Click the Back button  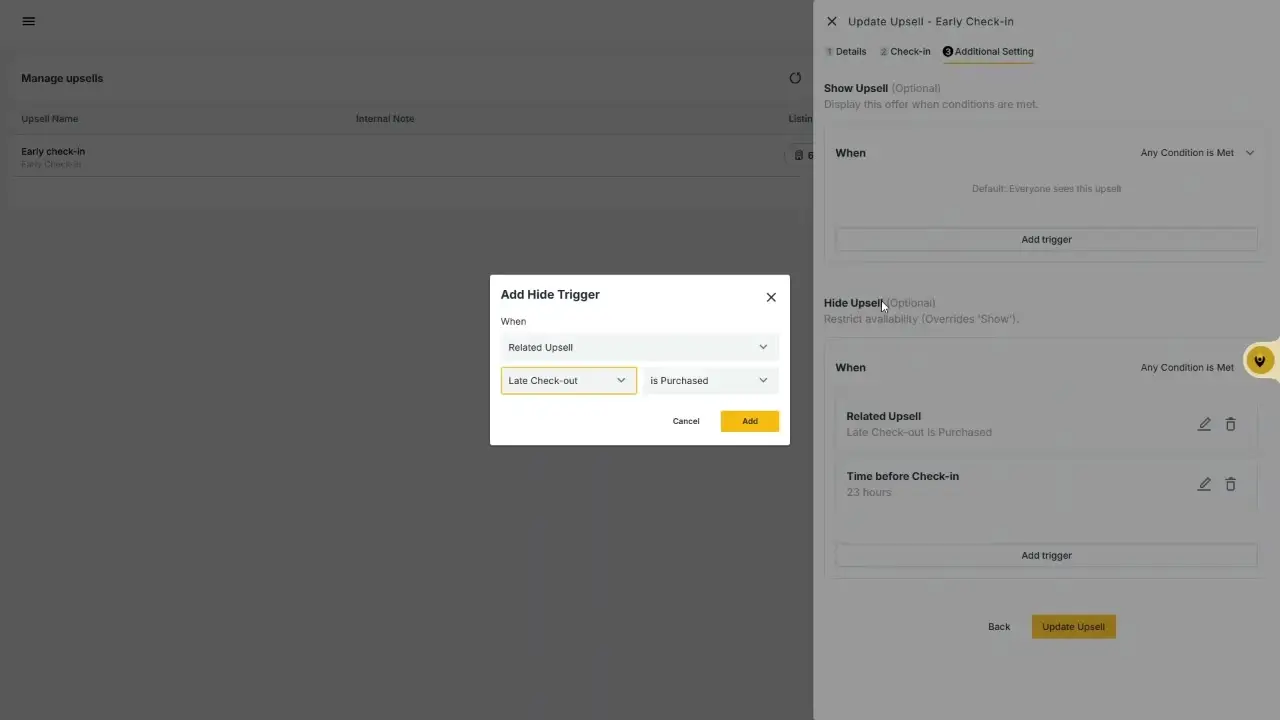(x=999, y=627)
